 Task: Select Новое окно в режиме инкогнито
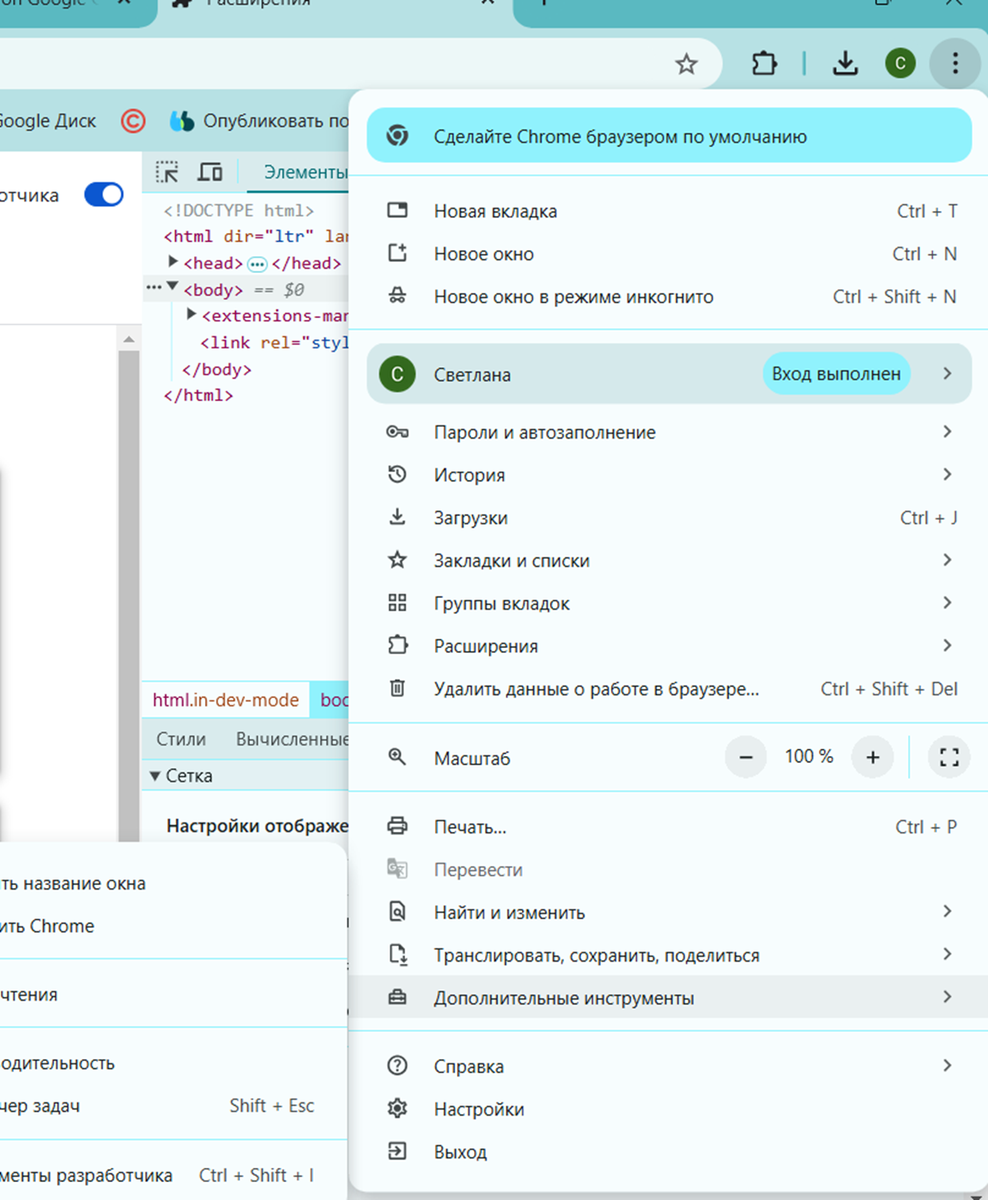[668, 297]
